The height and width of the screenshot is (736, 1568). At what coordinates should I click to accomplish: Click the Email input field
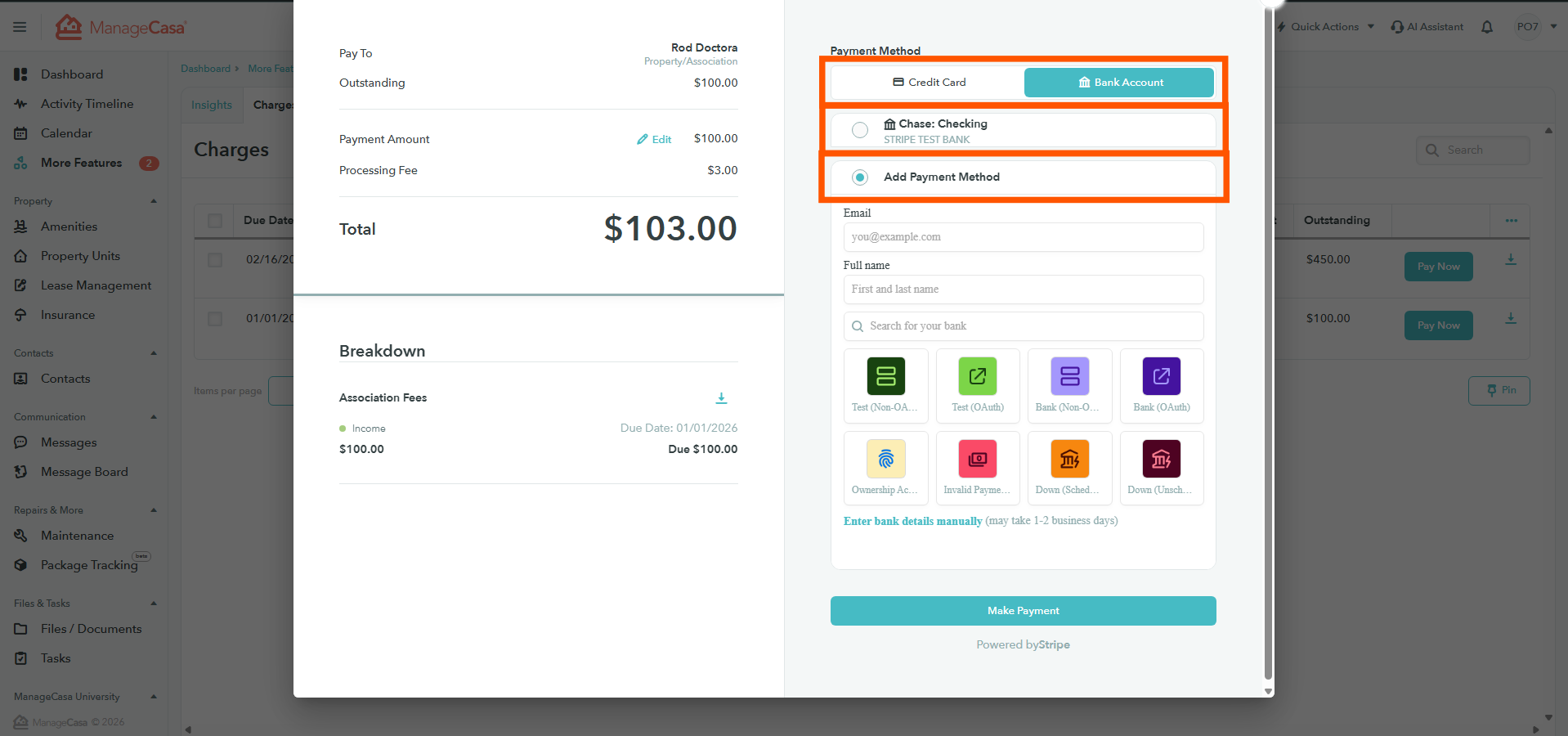click(x=1023, y=237)
